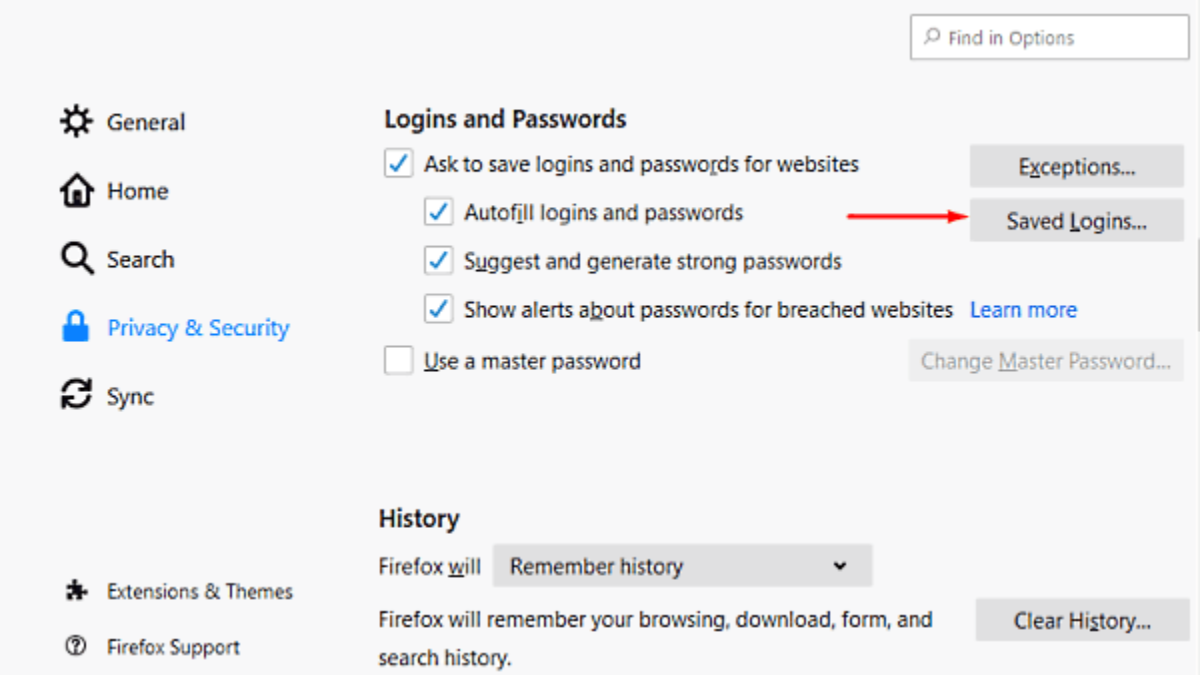Image resolution: width=1200 pixels, height=675 pixels.
Task: Open the Remember history dropdown
Action: point(682,566)
